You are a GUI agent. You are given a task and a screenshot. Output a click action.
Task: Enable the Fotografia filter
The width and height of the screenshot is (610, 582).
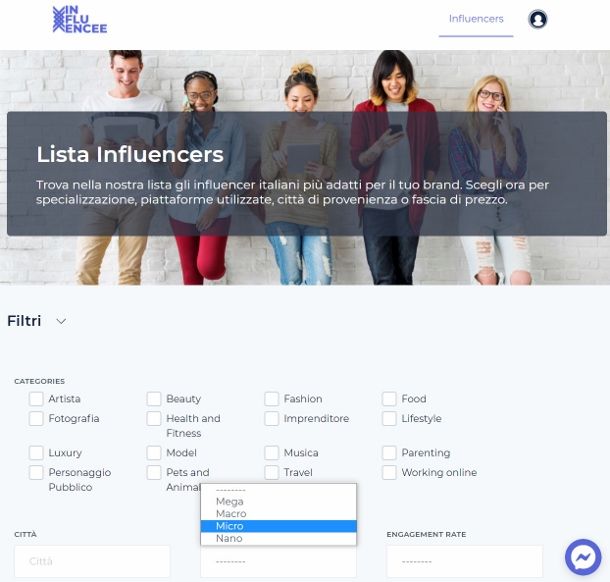36,419
